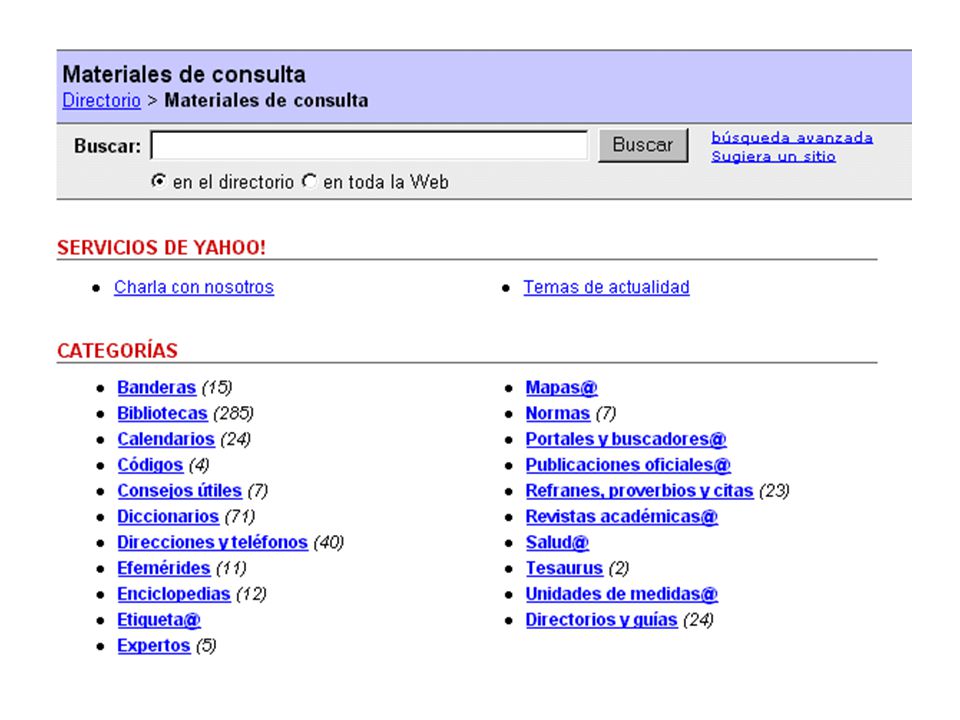960x720 pixels.
Task: Open the Expertos category
Action: 154,645
